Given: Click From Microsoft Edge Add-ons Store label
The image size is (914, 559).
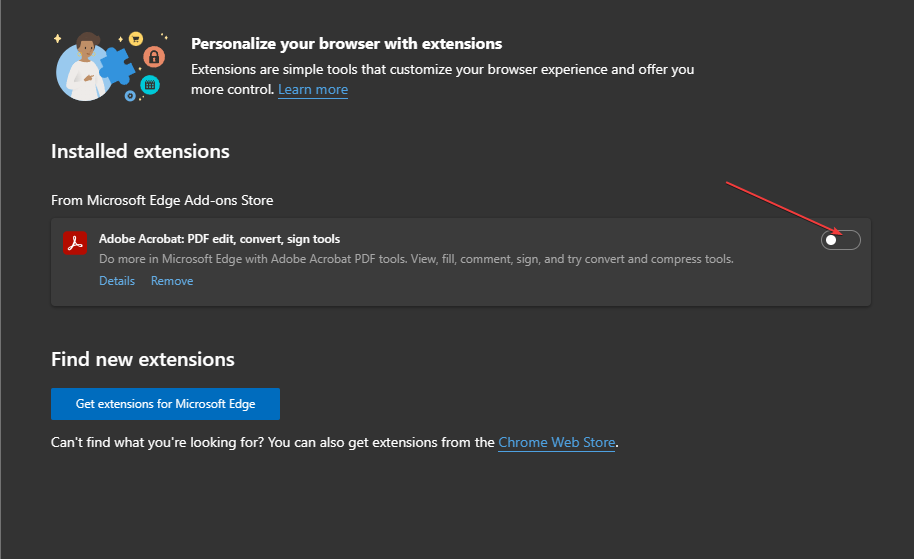Looking at the screenshot, I should [162, 200].
